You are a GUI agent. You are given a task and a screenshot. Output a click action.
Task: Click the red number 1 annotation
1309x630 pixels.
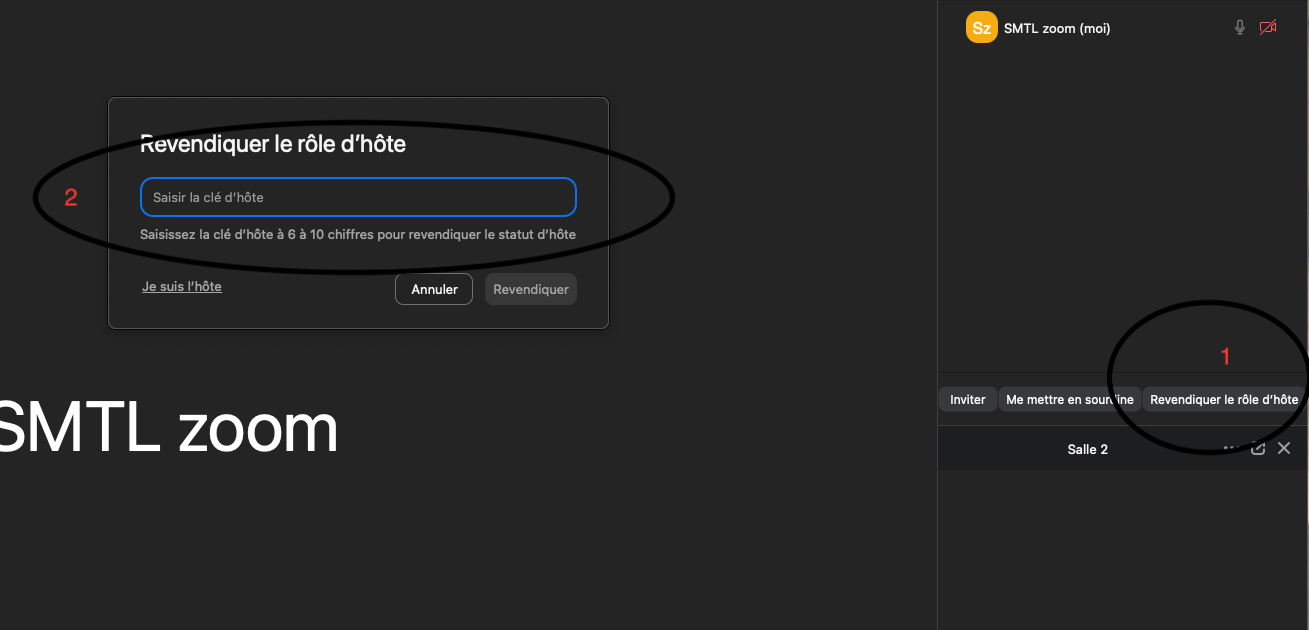tap(1226, 356)
